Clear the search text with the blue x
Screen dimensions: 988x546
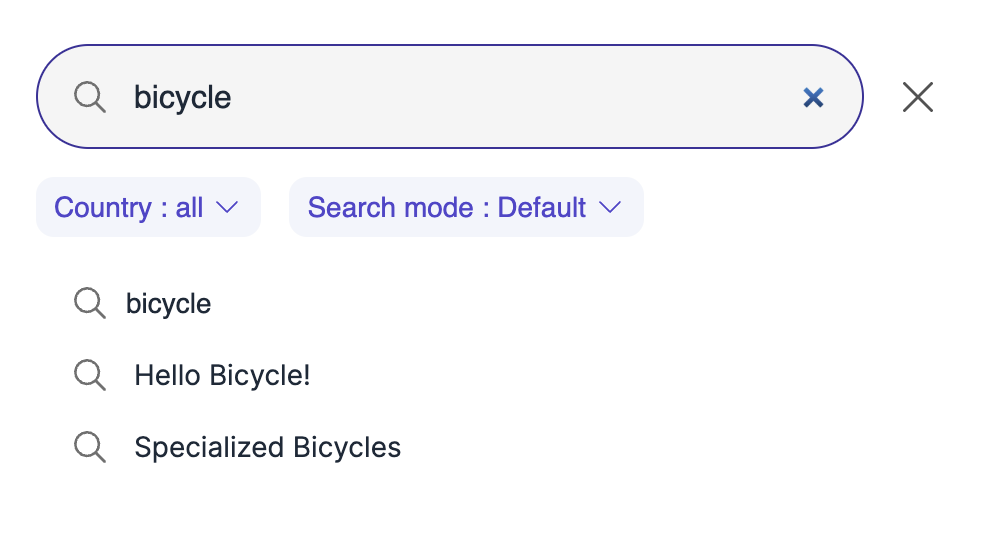tap(813, 97)
